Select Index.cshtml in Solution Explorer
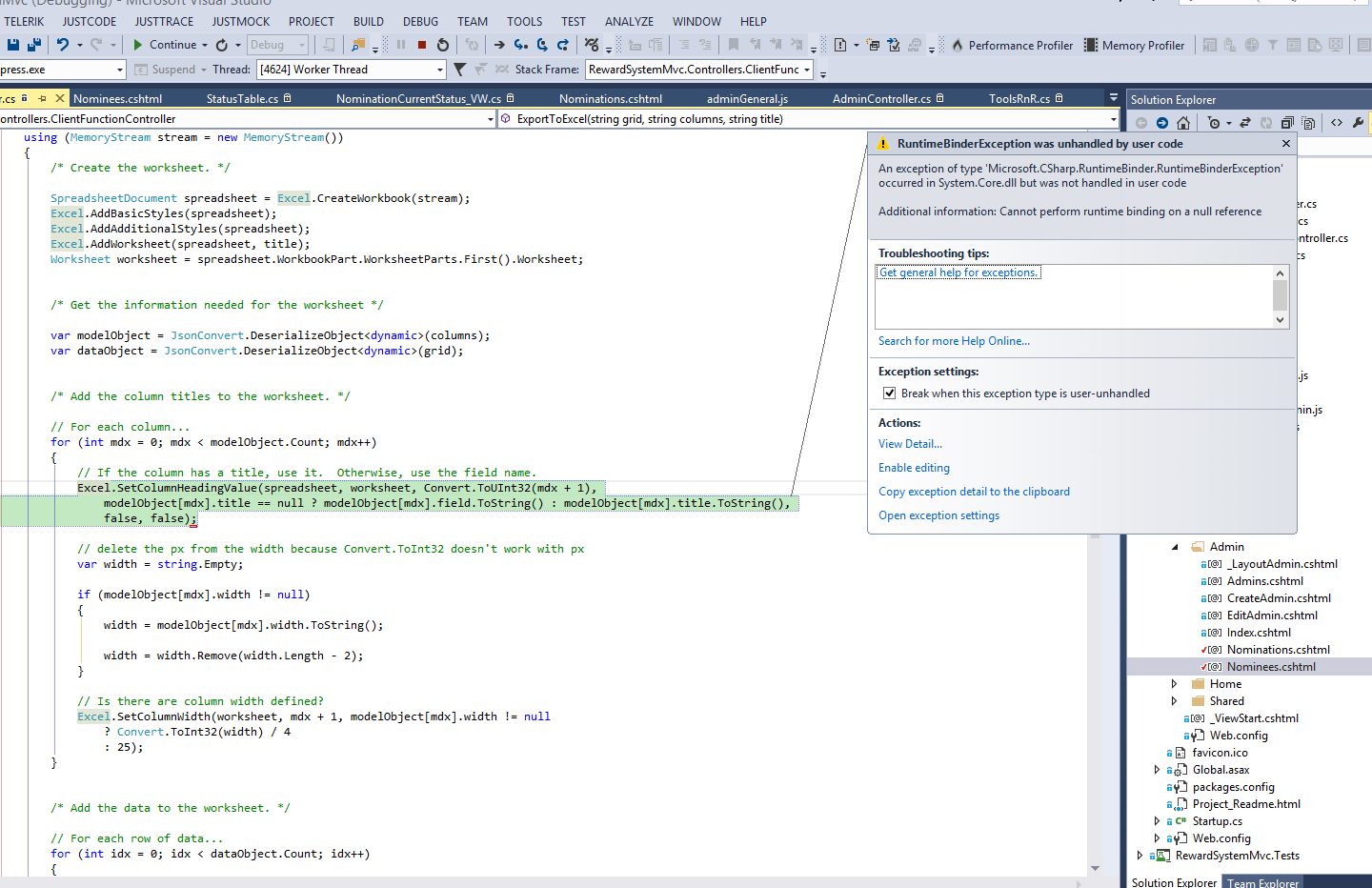This screenshot has width=1372, height=888. pos(1259,633)
